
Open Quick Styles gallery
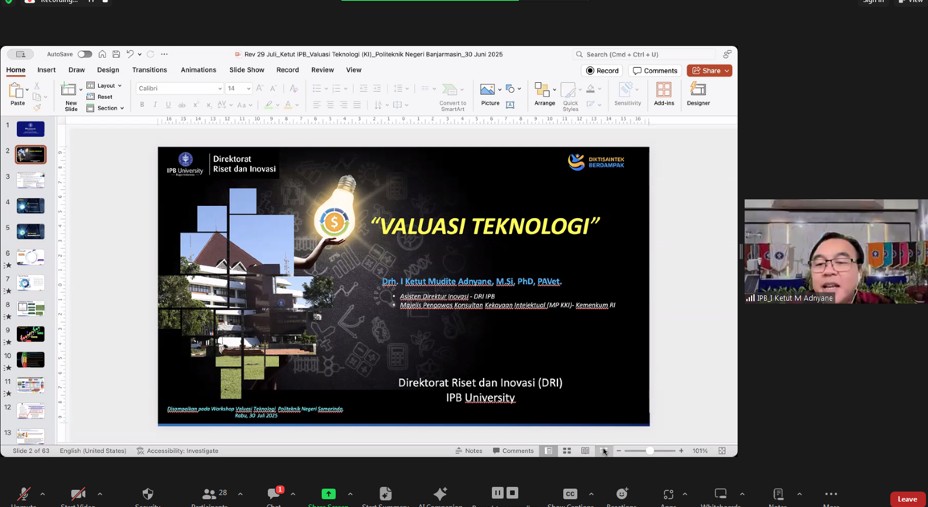tap(570, 96)
